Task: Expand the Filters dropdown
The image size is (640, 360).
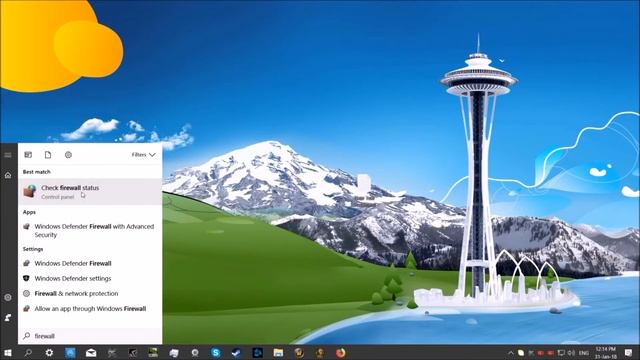Action: pos(143,155)
